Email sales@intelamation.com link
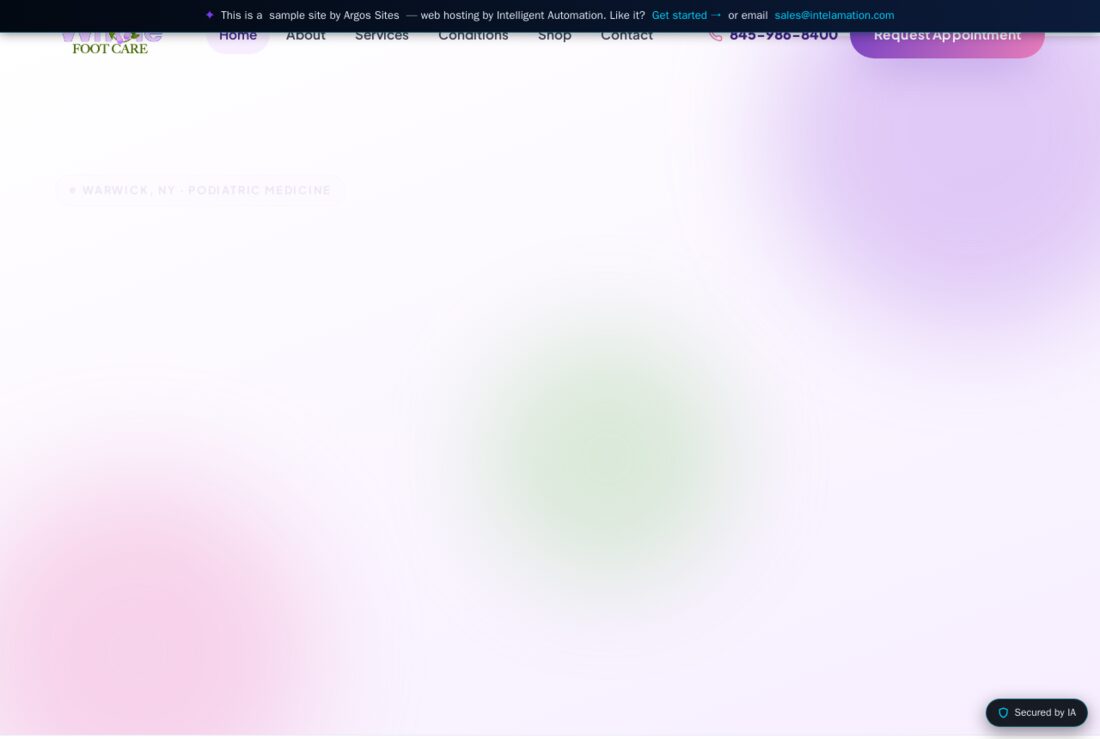The width and height of the screenshot is (1100, 739). [834, 15]
